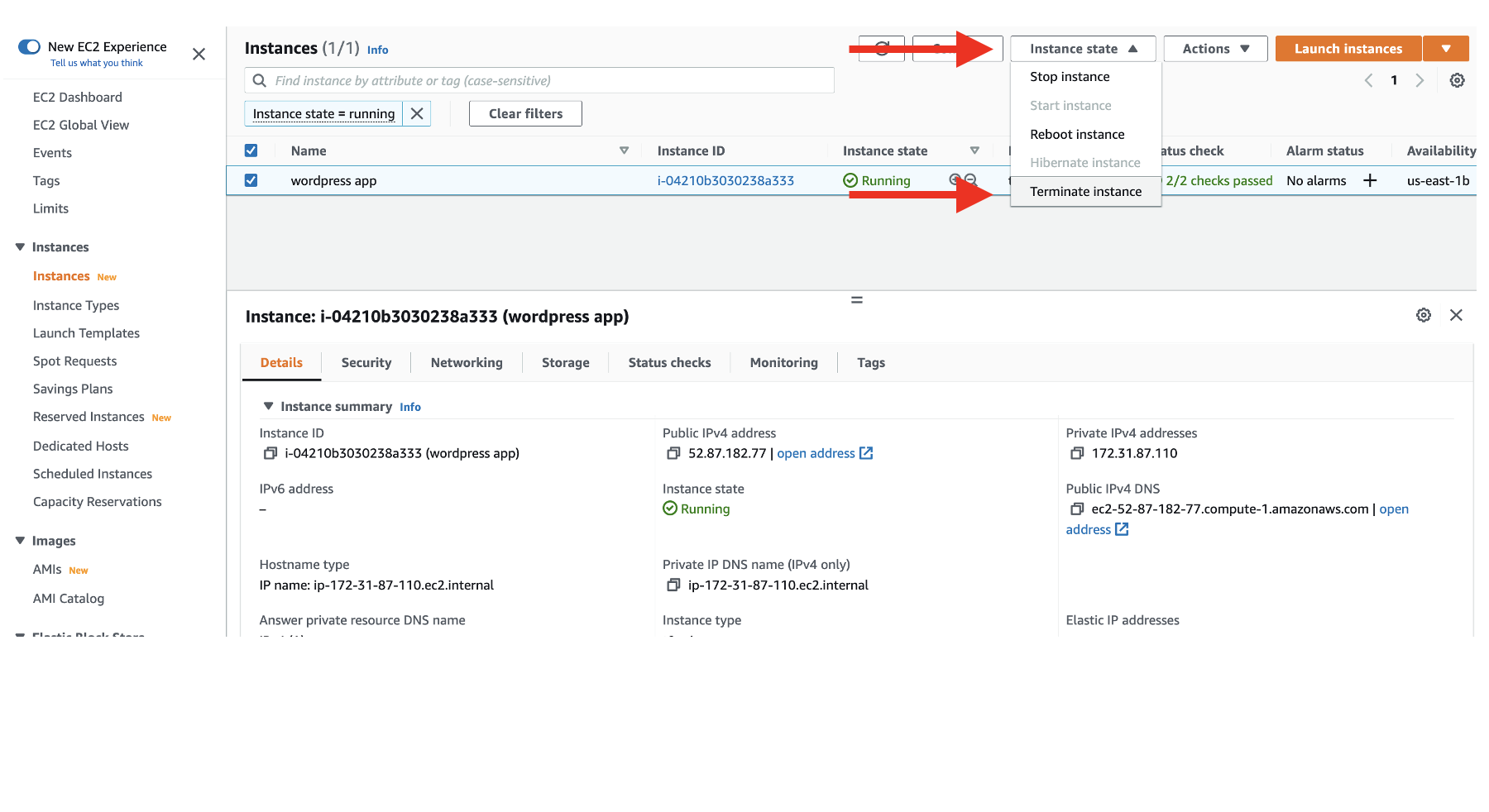Select Stop instance from the menu
The height and width of the screenshot is (812, 1489).
1070,77
